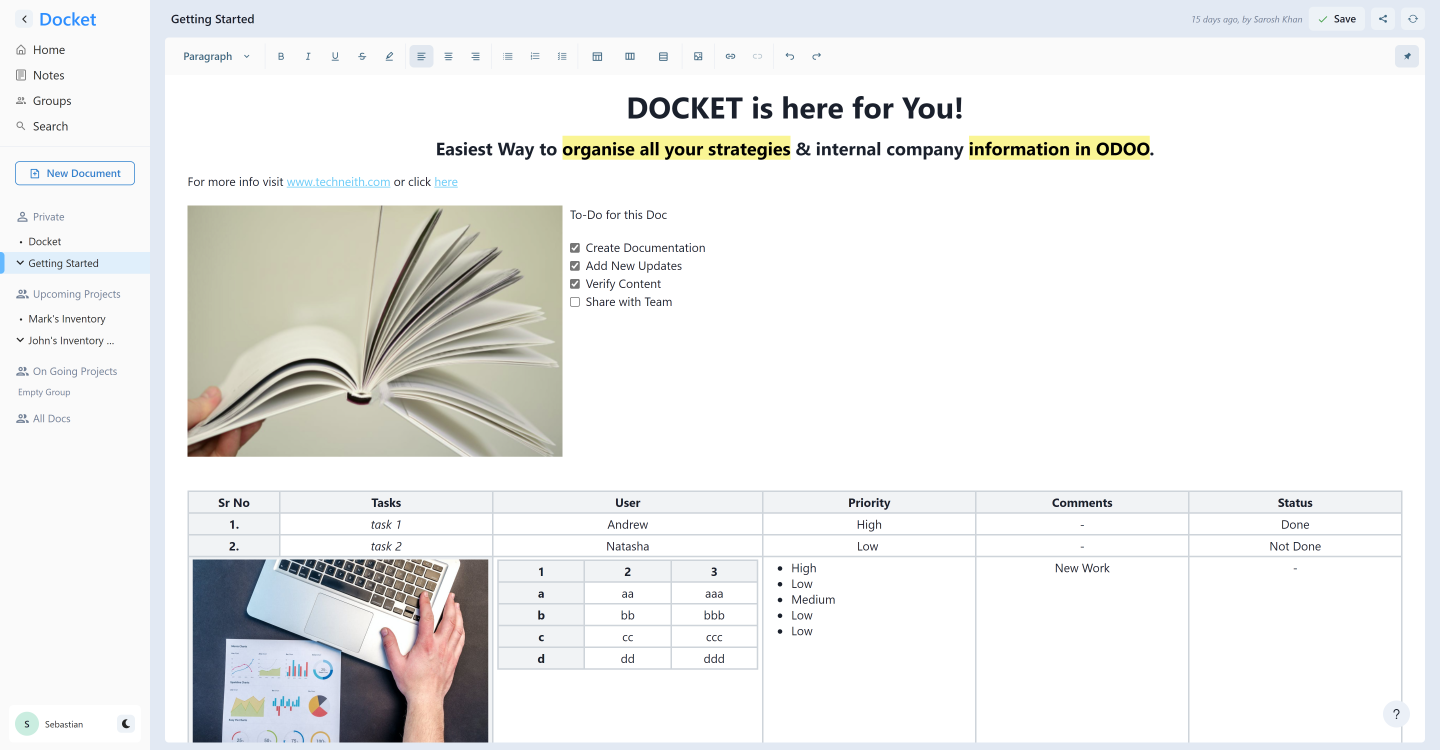Click the Getting Started document title field
The height and width of the screenshot is (750, 1440).
click(x=213, y=19)
